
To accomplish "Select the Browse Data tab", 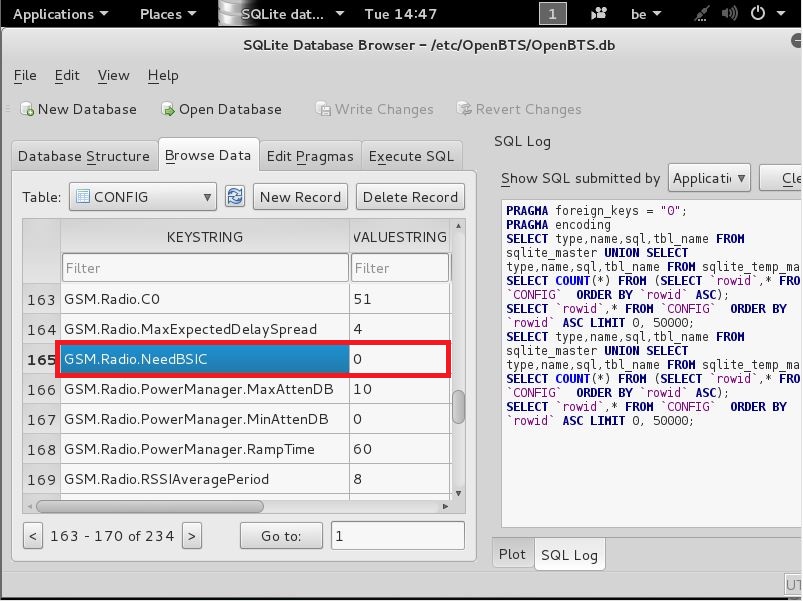I will 208,155.
